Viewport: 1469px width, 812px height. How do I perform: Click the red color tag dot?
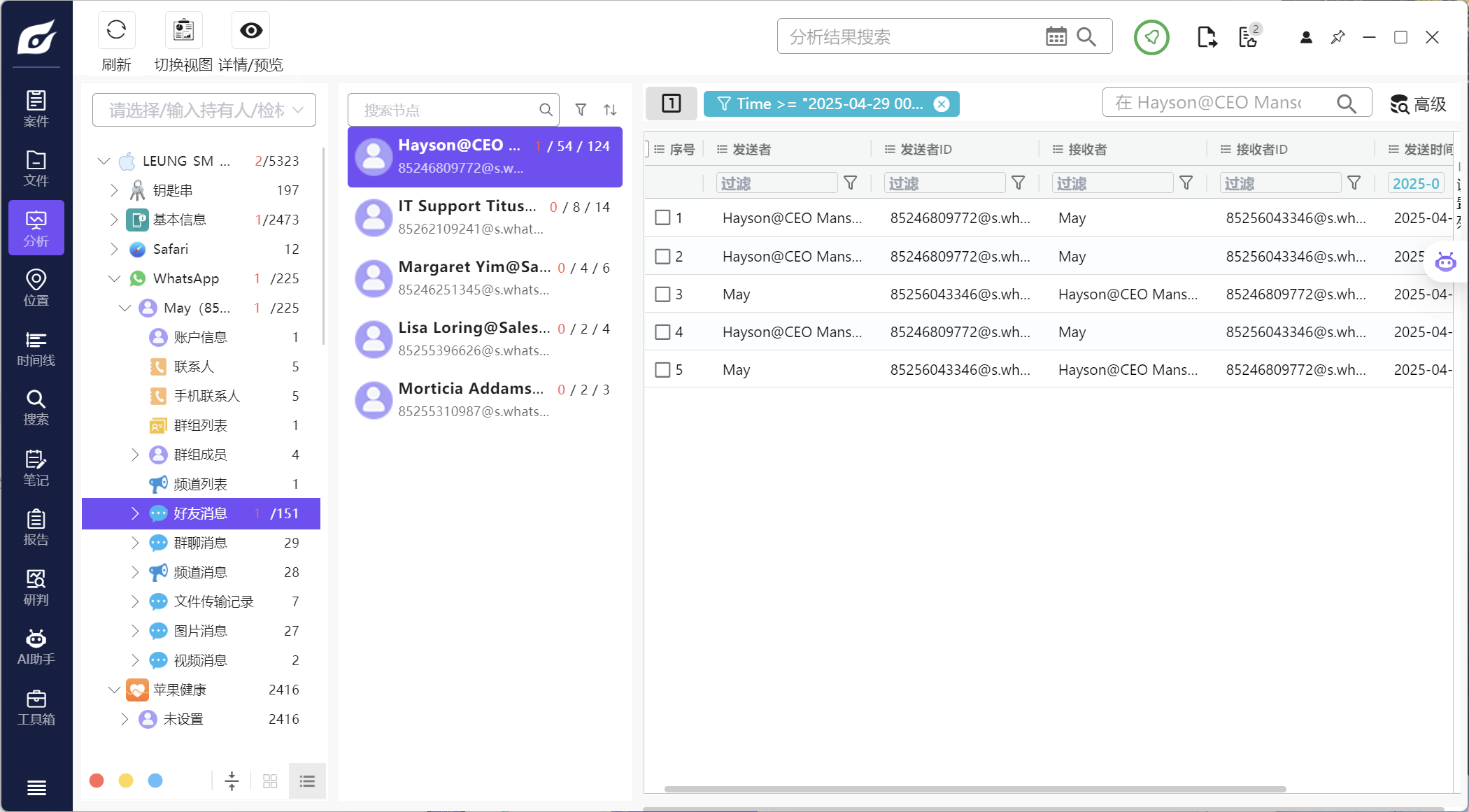point(97,781)
